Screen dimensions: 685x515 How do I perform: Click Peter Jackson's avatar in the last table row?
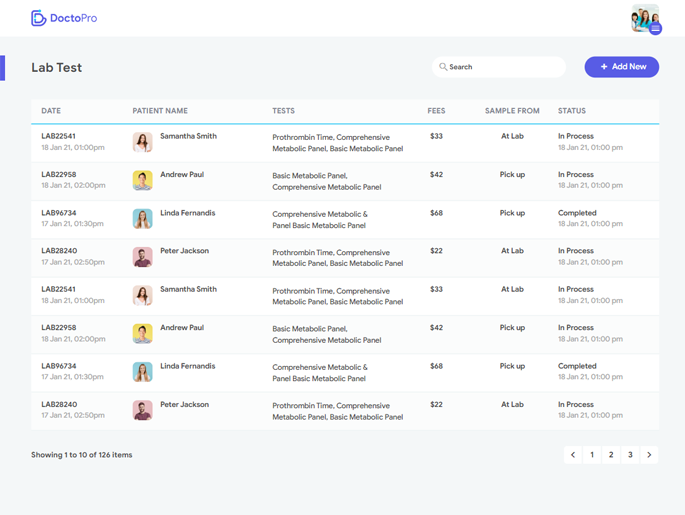click(142, 411)
